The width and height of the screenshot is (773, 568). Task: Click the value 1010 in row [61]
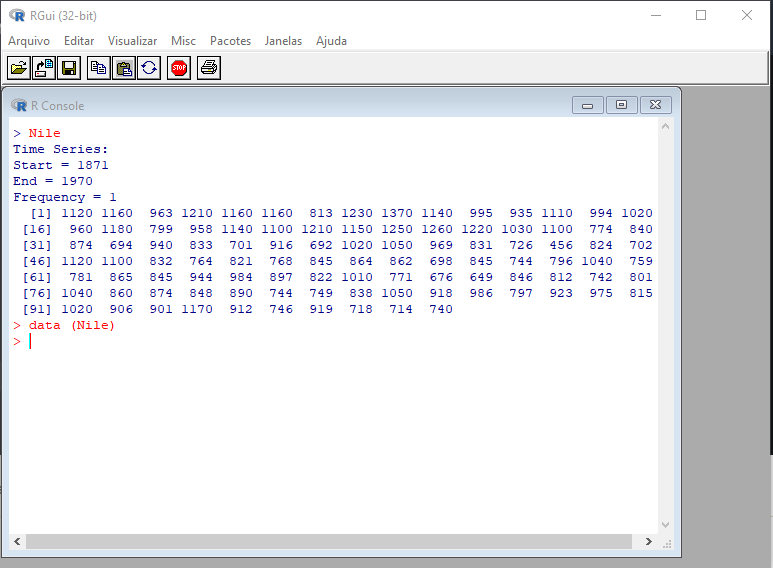[x=357, y=277]
